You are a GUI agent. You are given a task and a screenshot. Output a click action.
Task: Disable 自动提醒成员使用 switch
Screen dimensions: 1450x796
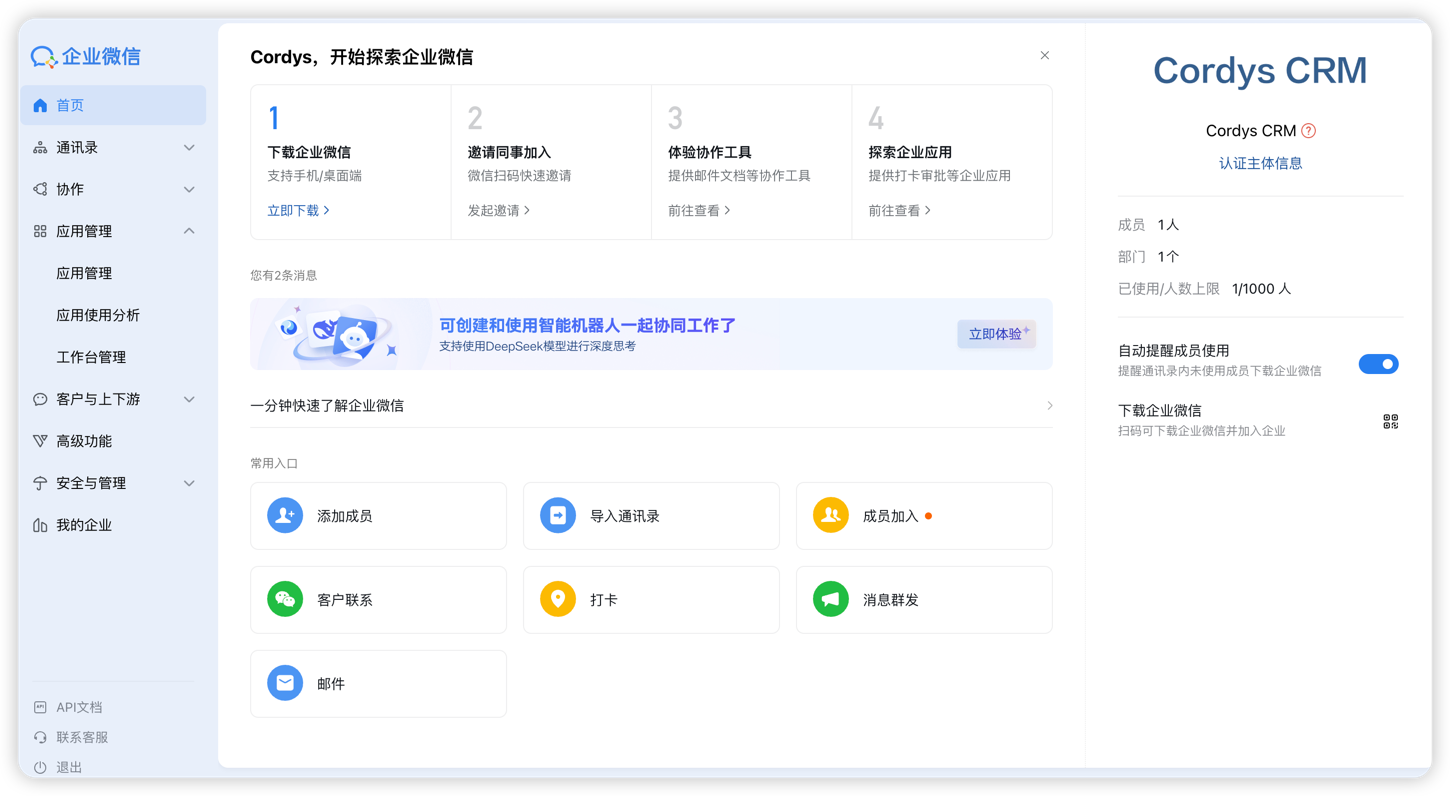click(x=1379, y=364)
